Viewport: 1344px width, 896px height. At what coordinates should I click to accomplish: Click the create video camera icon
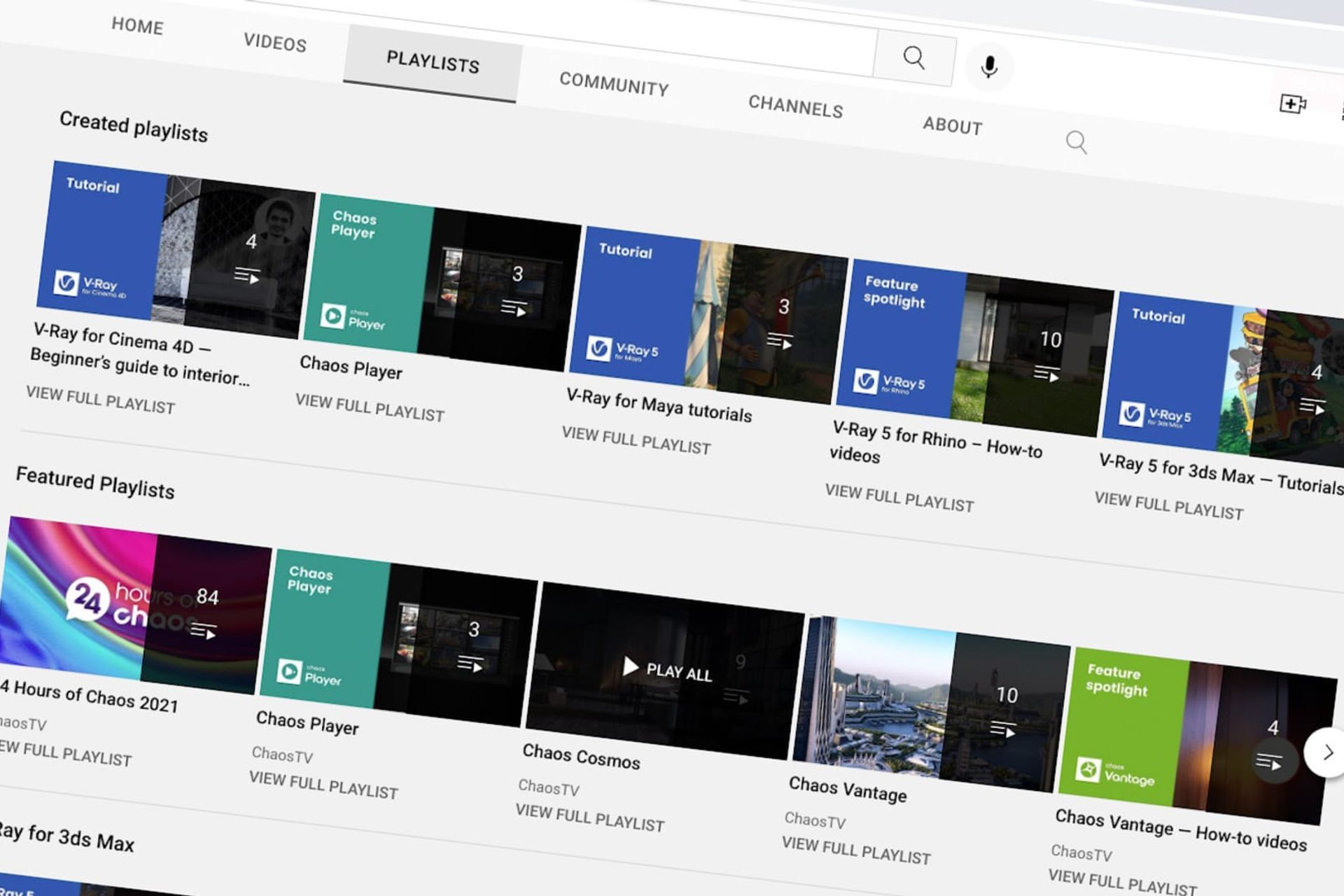(1291, 104)
